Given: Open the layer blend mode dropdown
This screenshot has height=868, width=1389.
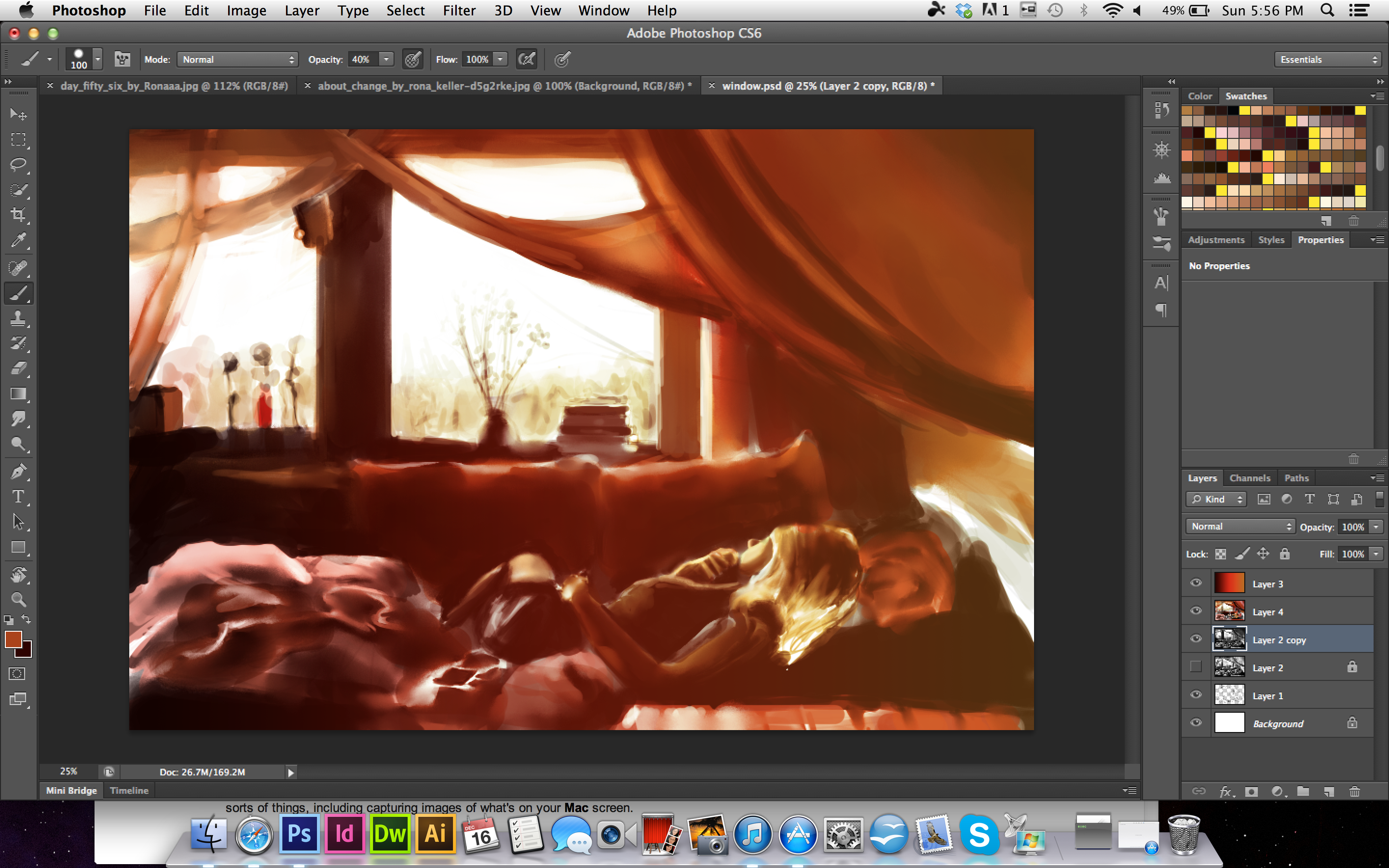Looking at the screenshot, I should pyautogui.click(x=1240, y=527).
